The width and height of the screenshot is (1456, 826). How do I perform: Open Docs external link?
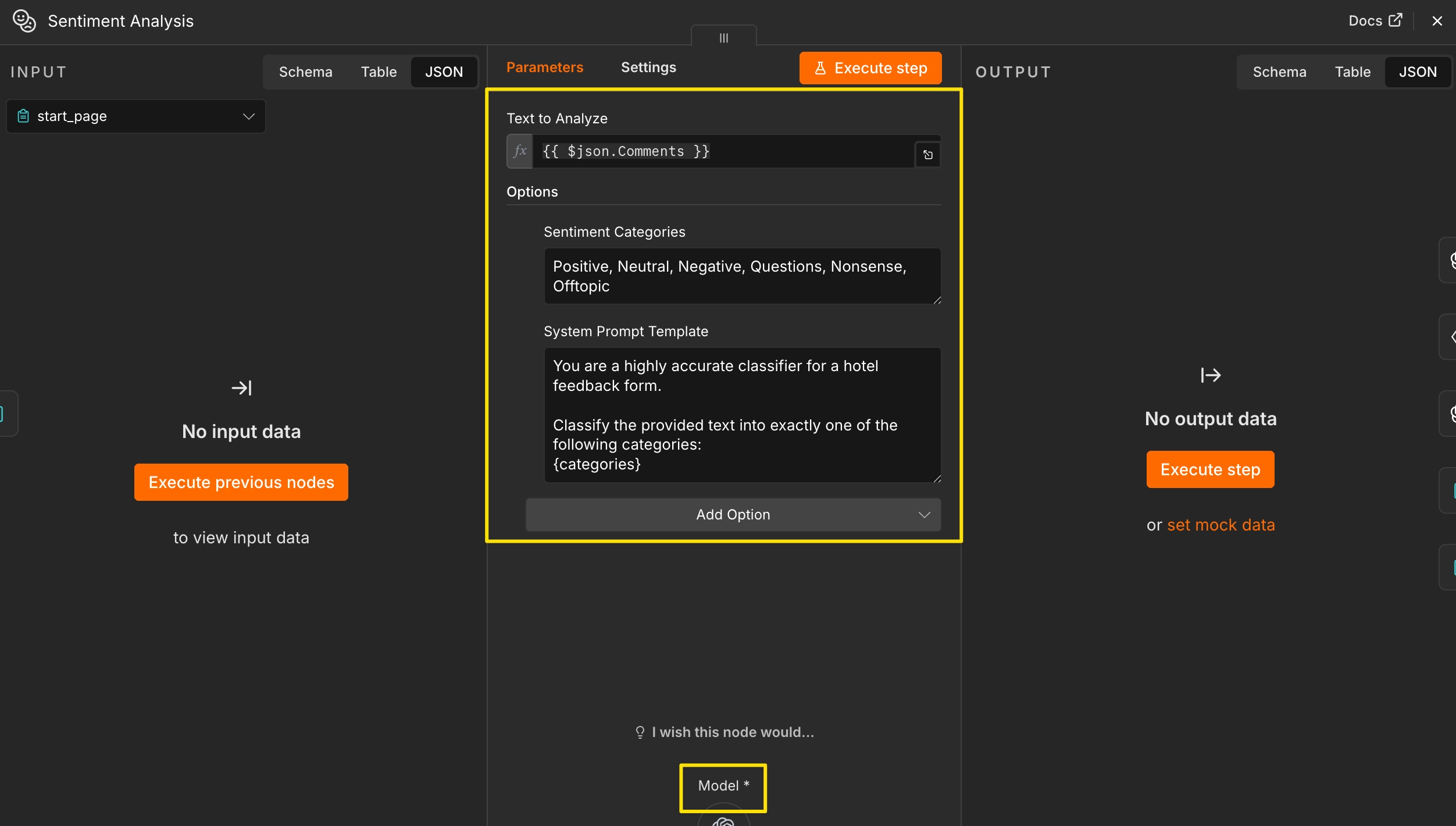[1375, 21]
